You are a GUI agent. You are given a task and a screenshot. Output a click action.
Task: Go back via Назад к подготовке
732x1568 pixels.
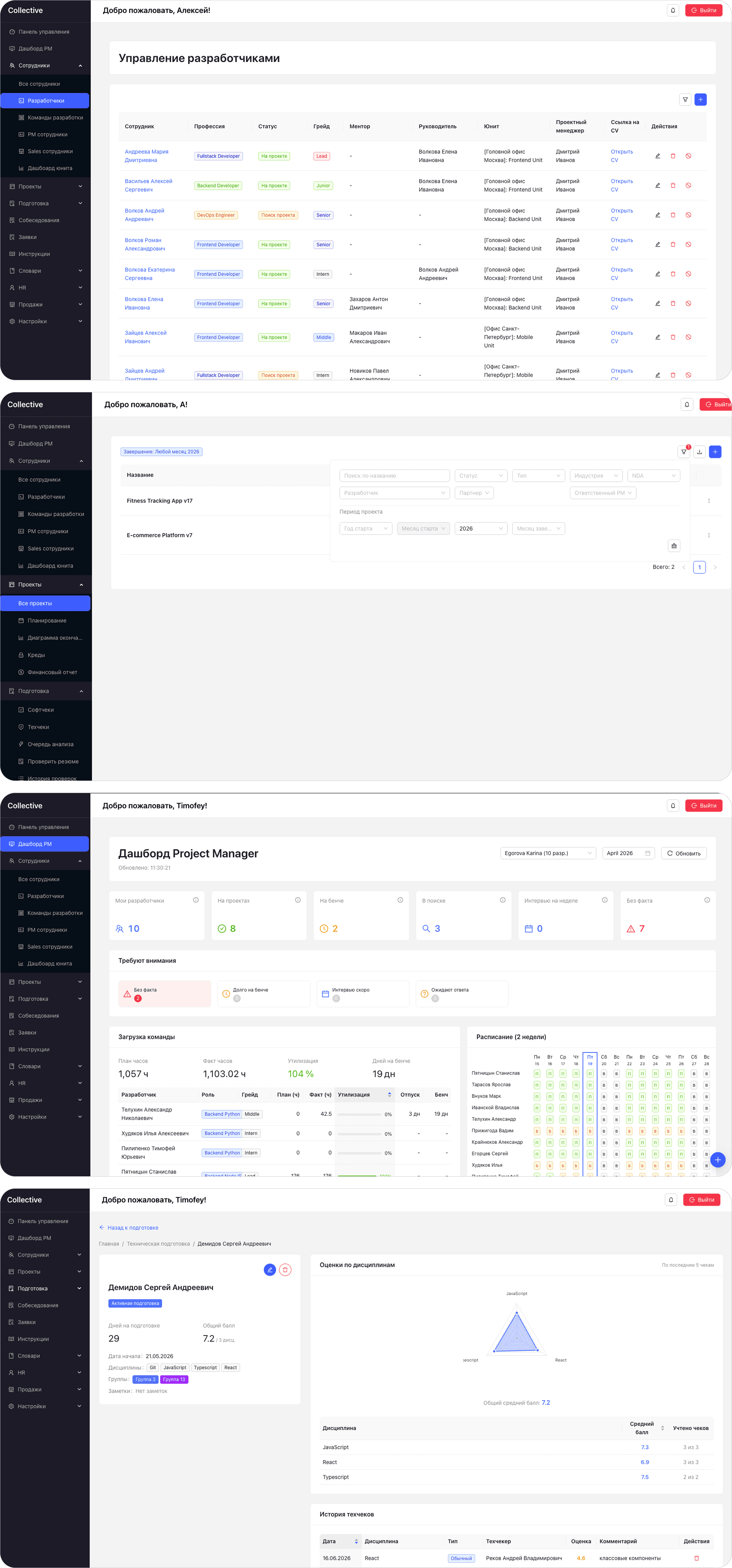(128, 1228)
